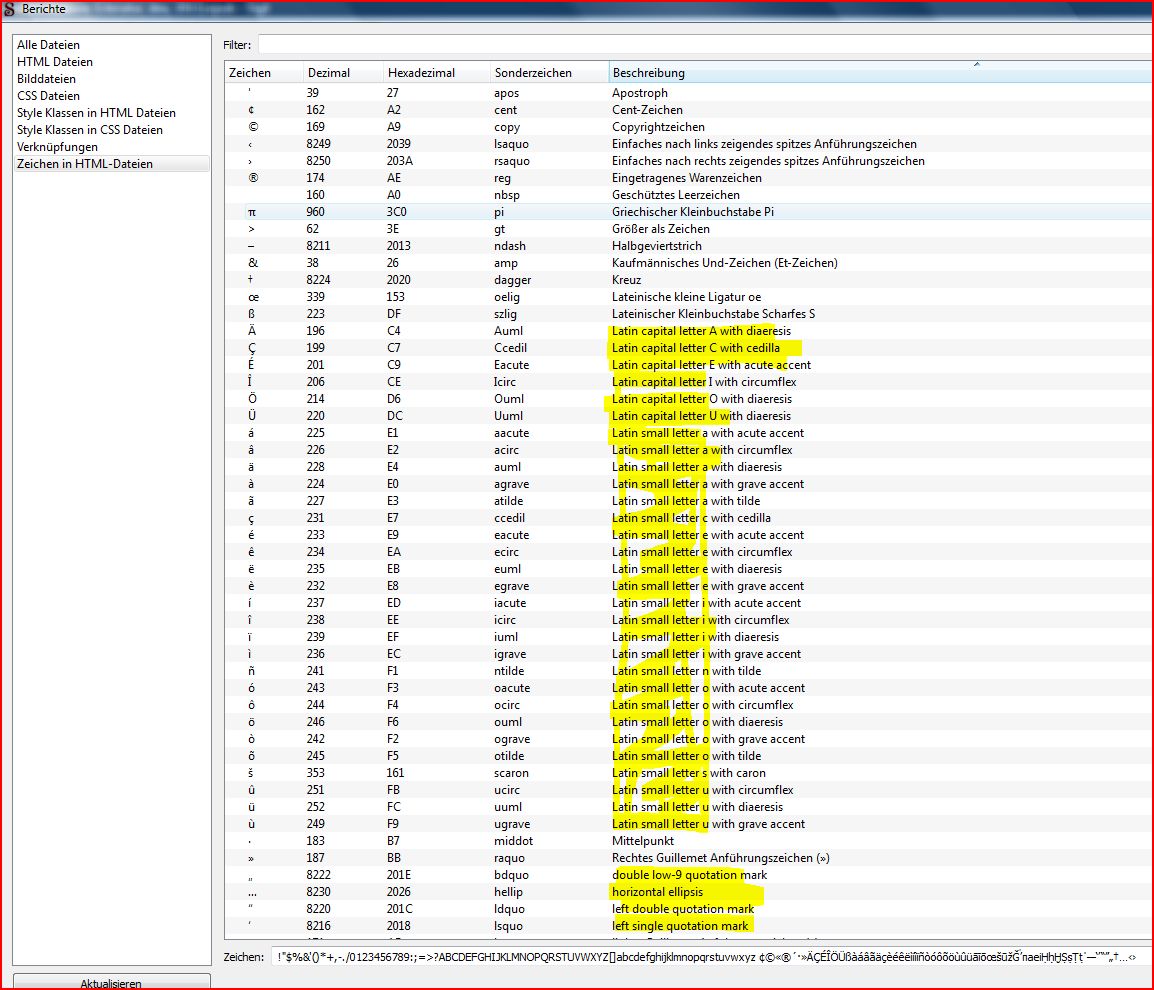Click the horizontal ellipsis (hellip) row
The image size is (1154, 990).
657,892
